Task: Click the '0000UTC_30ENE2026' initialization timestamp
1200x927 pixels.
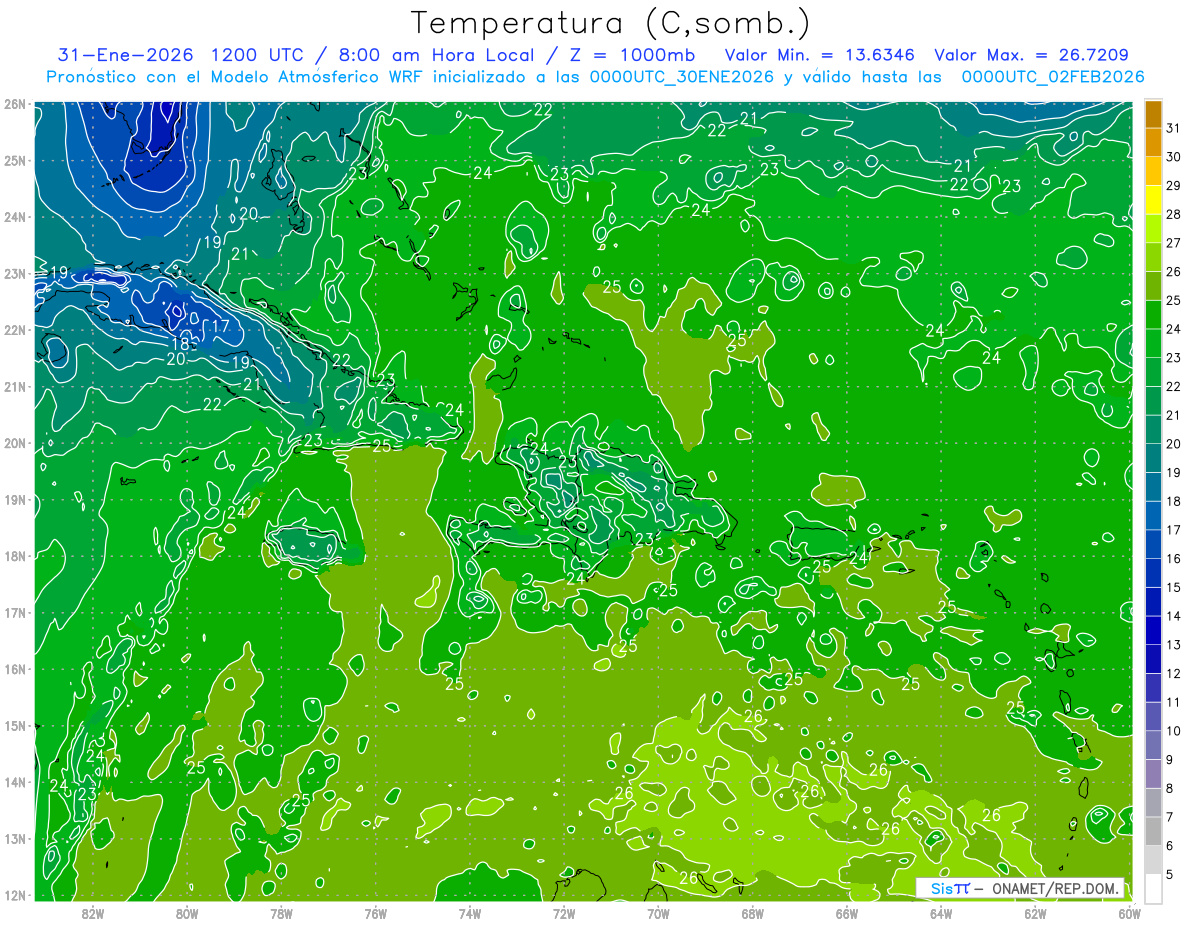Action: (x=682, y=77)
